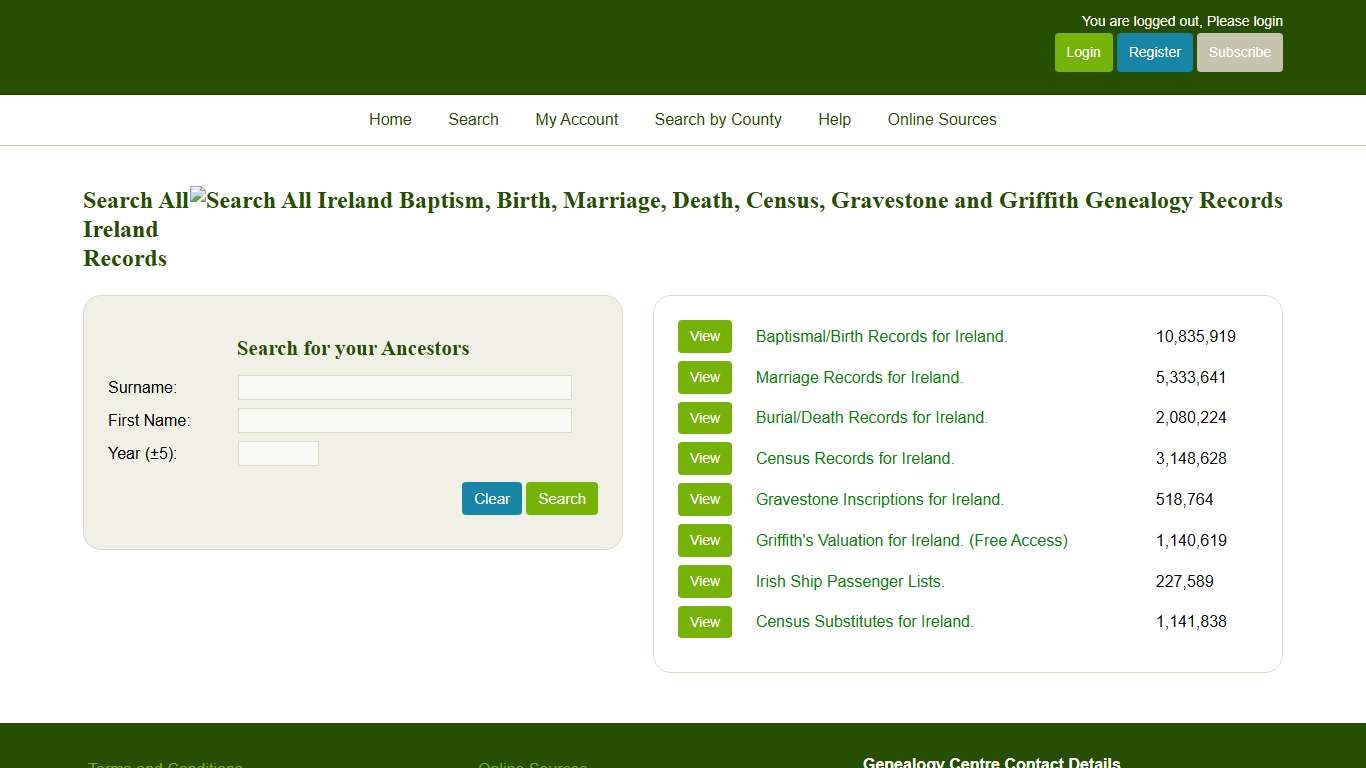Screen dimensions: 1366x768
Task: Select Home in the navigation menu
Action: click(390, 119)
